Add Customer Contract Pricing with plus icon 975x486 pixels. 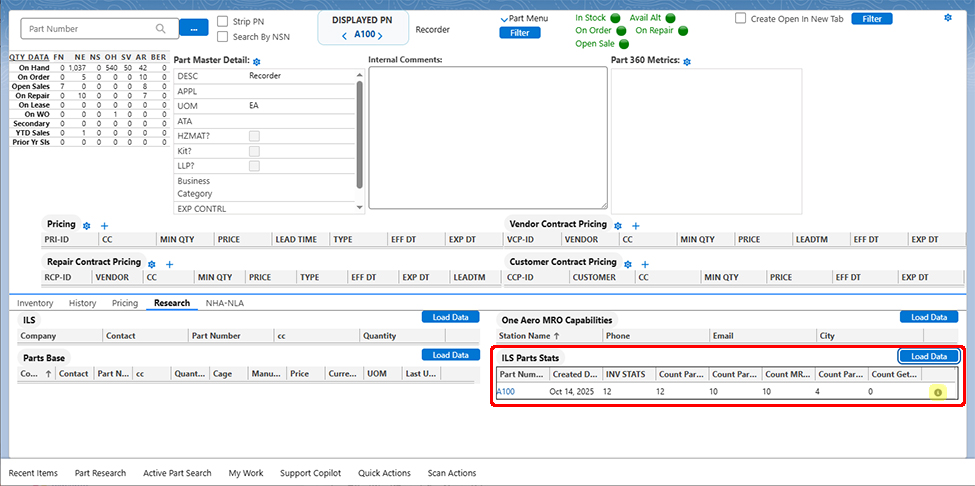coord(645,264)
